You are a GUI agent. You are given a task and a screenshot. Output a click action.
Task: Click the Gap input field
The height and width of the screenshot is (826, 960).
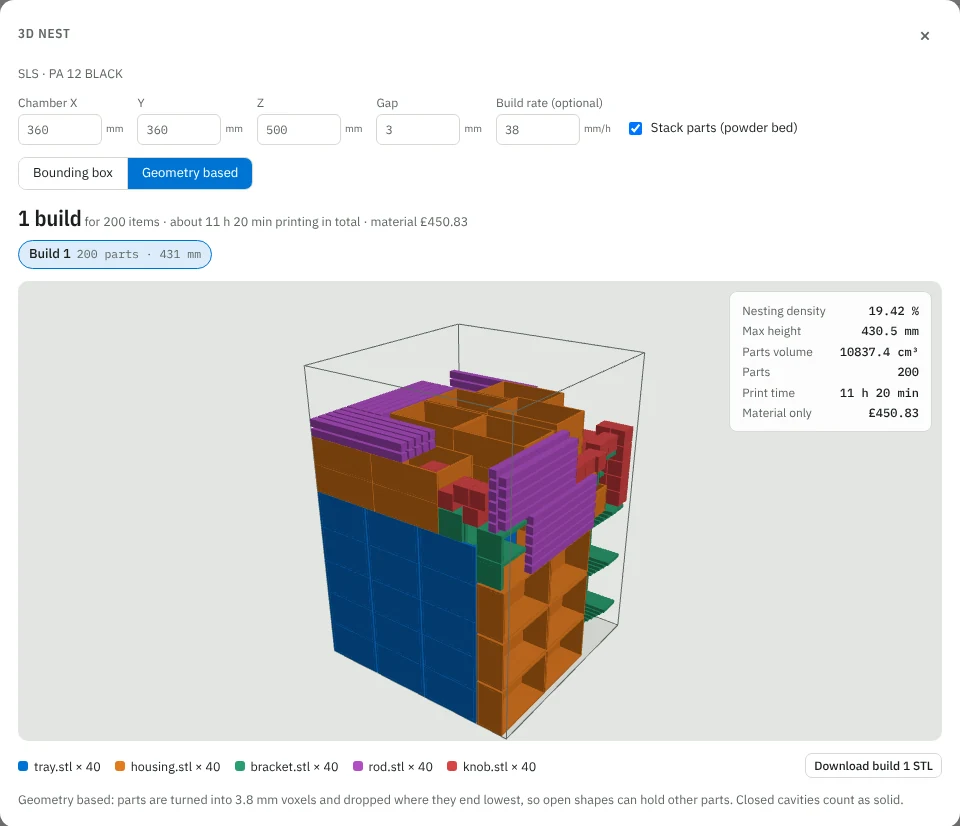(418, 130)
